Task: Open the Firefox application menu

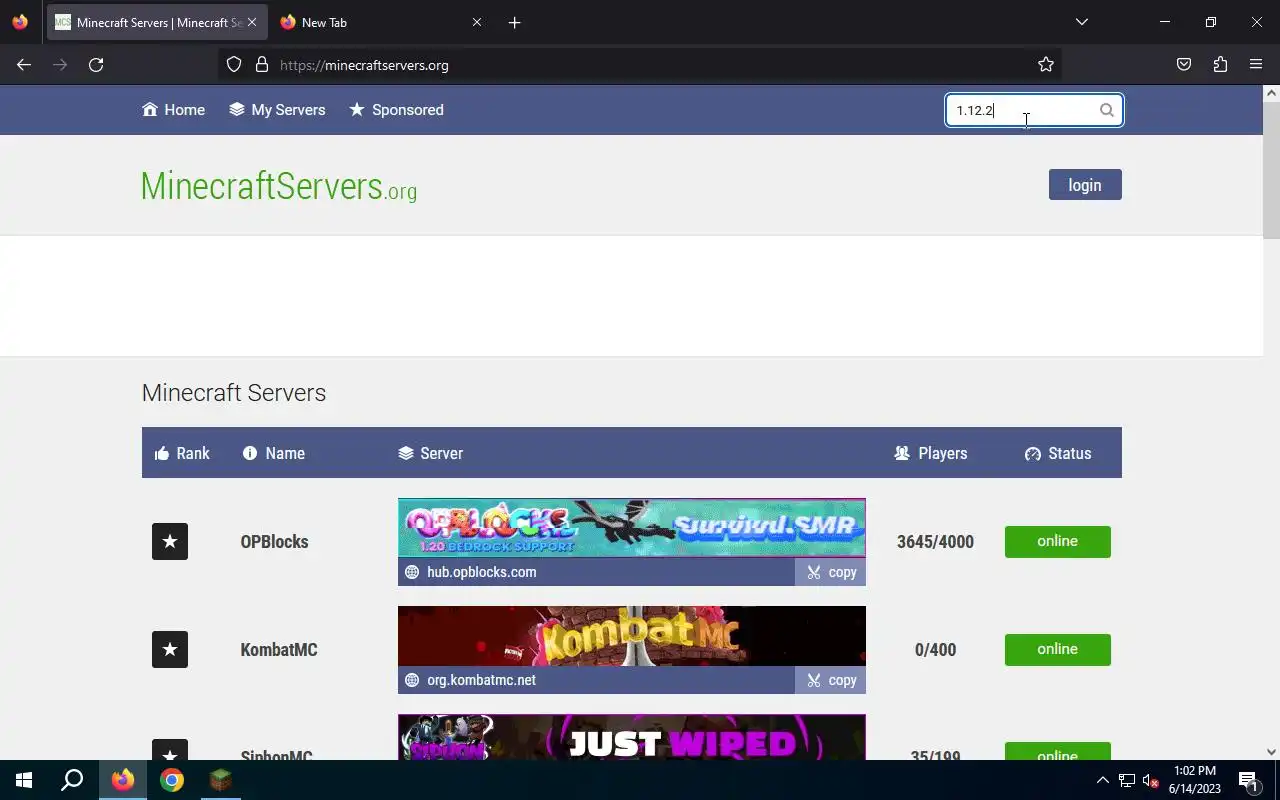Action: coord(1256,65)
